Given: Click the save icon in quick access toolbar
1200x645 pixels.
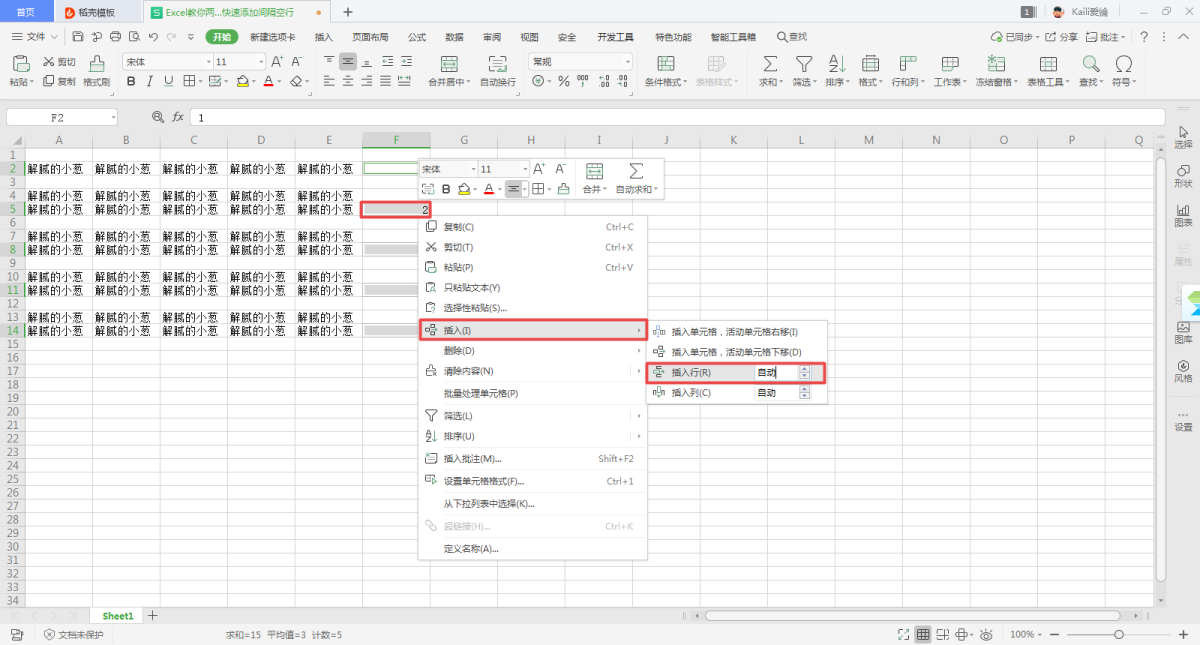Looking at the screenshot, I should pos(78,37).
